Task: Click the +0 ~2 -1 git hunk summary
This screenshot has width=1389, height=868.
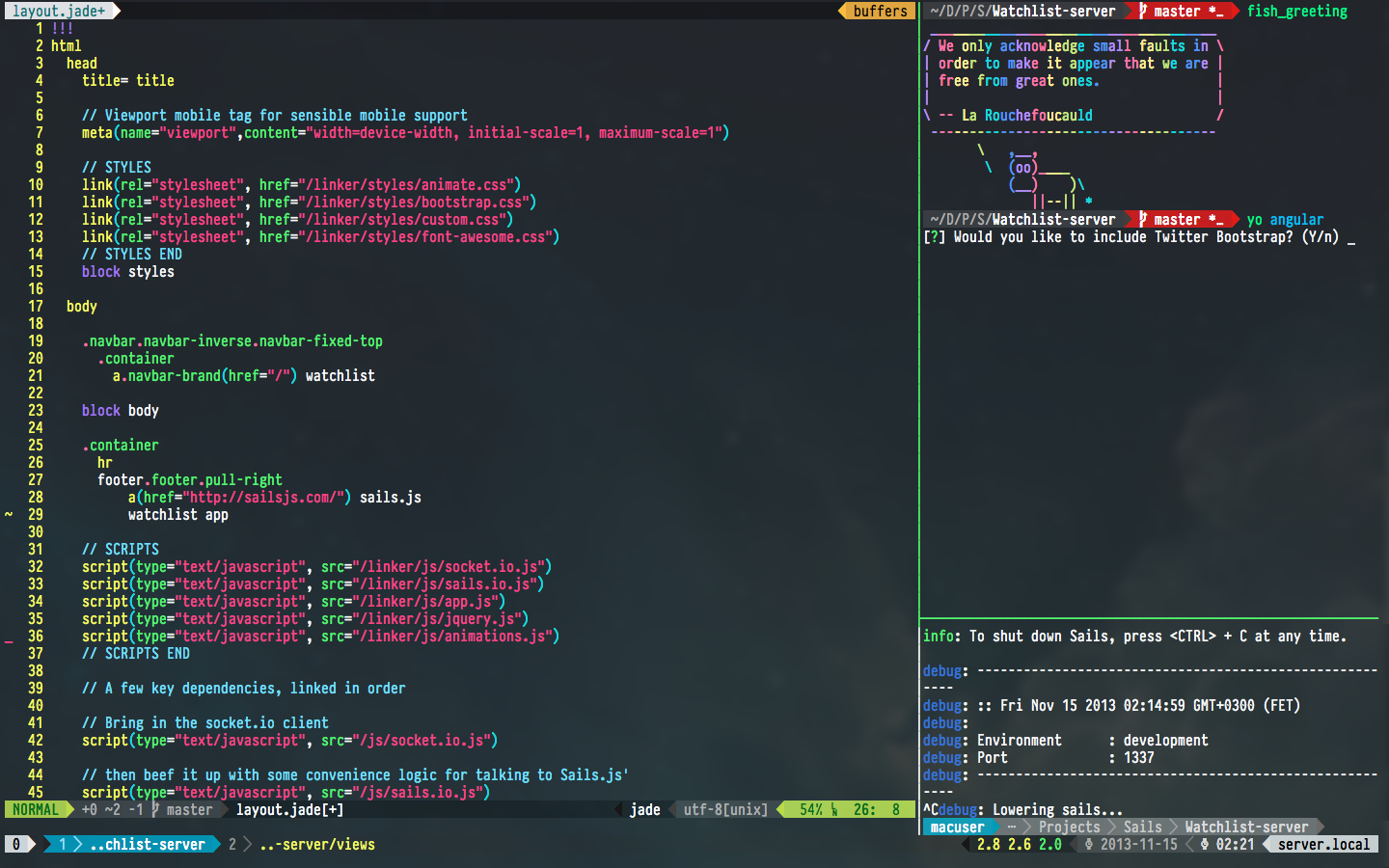Action: click(112, 809)
